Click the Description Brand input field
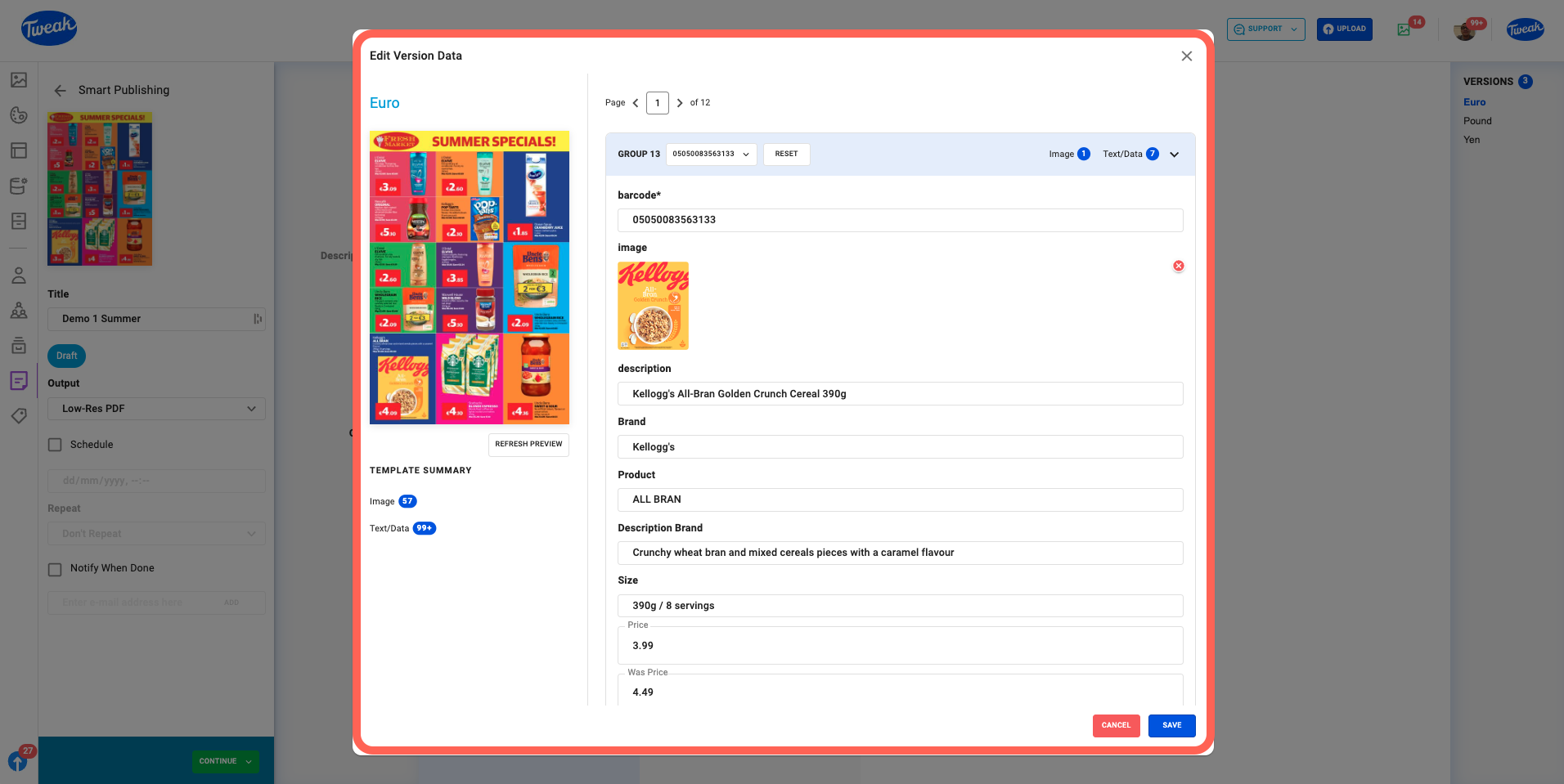Image resolution: width=1564 pixels, height=784 pixels. [900, 553]
